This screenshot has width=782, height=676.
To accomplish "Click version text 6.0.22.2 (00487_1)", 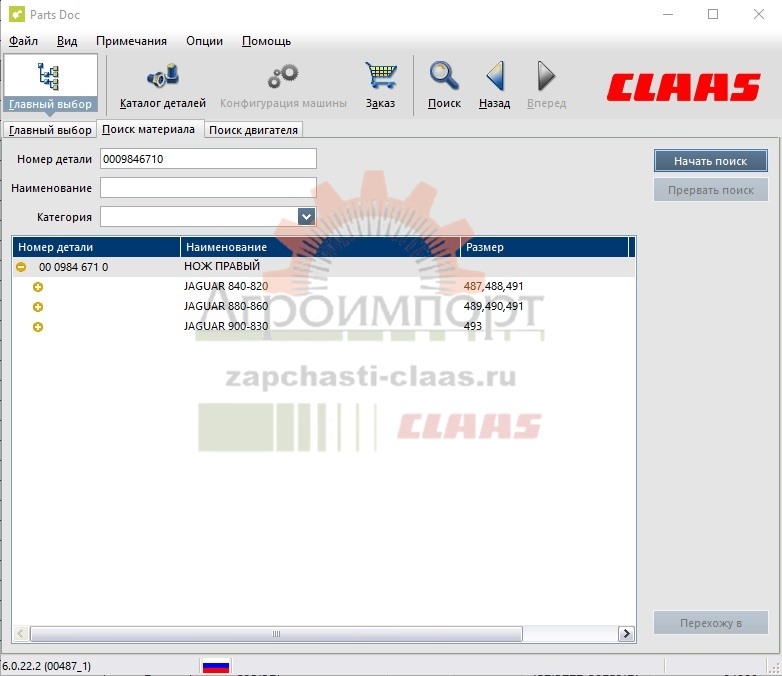I will (x=47, y=666).
